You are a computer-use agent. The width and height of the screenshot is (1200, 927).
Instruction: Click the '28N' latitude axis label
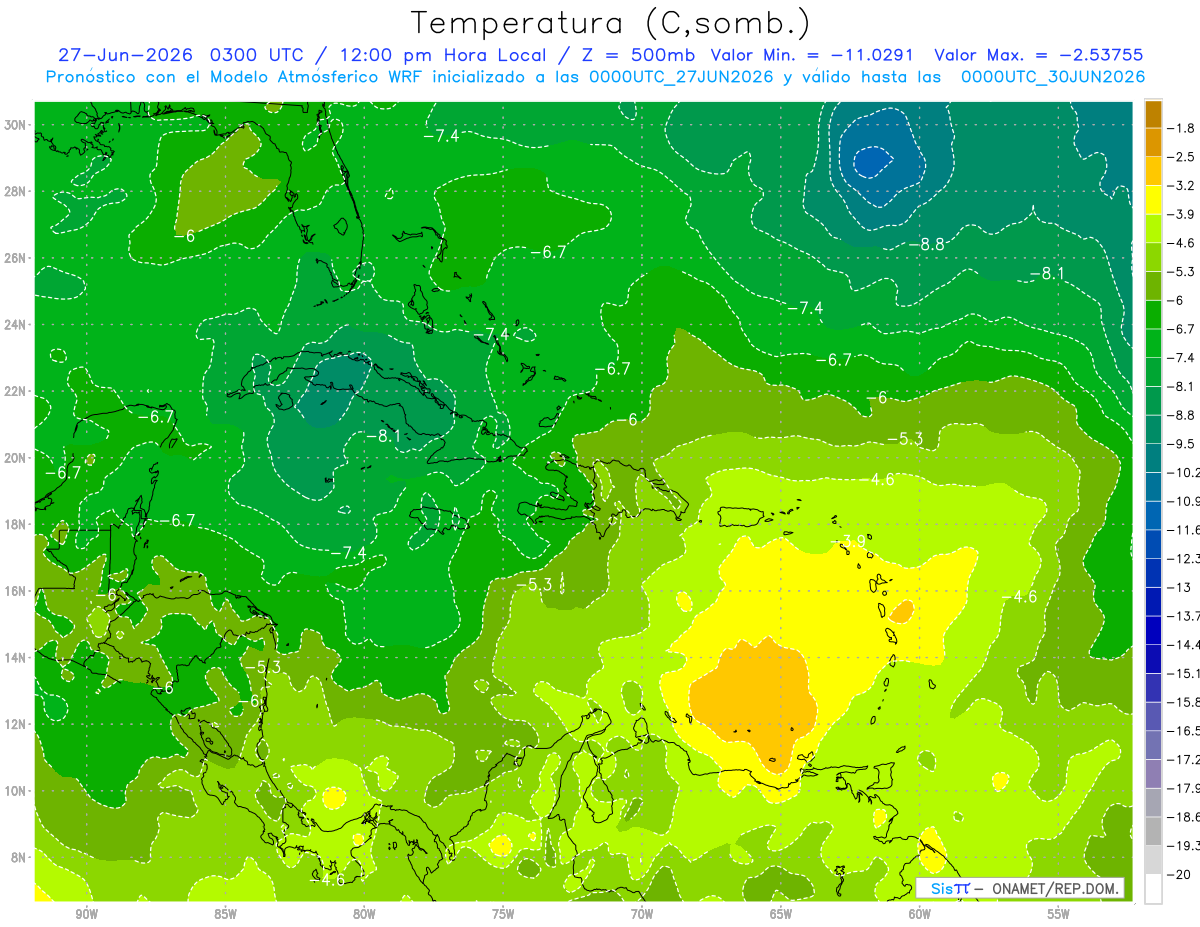click(x=17, y=191)
